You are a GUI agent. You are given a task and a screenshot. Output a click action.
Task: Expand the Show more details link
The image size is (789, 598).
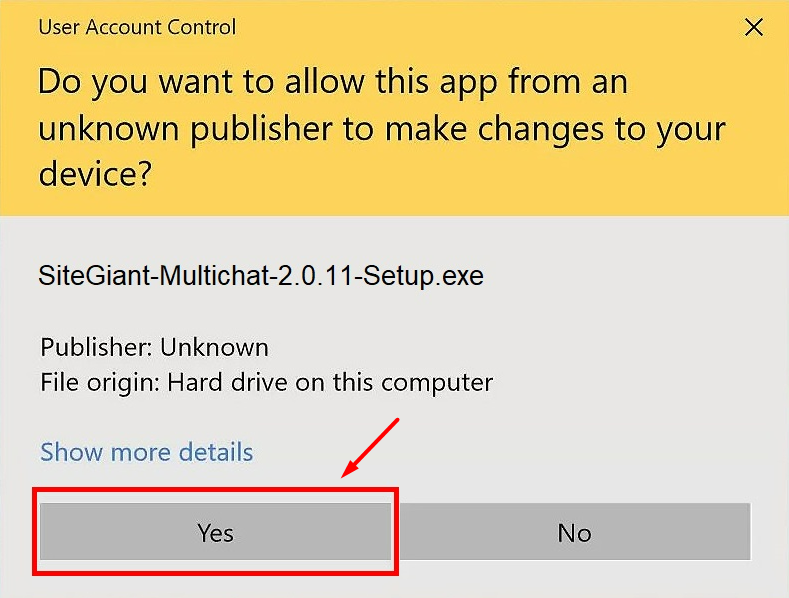(146, 452)
